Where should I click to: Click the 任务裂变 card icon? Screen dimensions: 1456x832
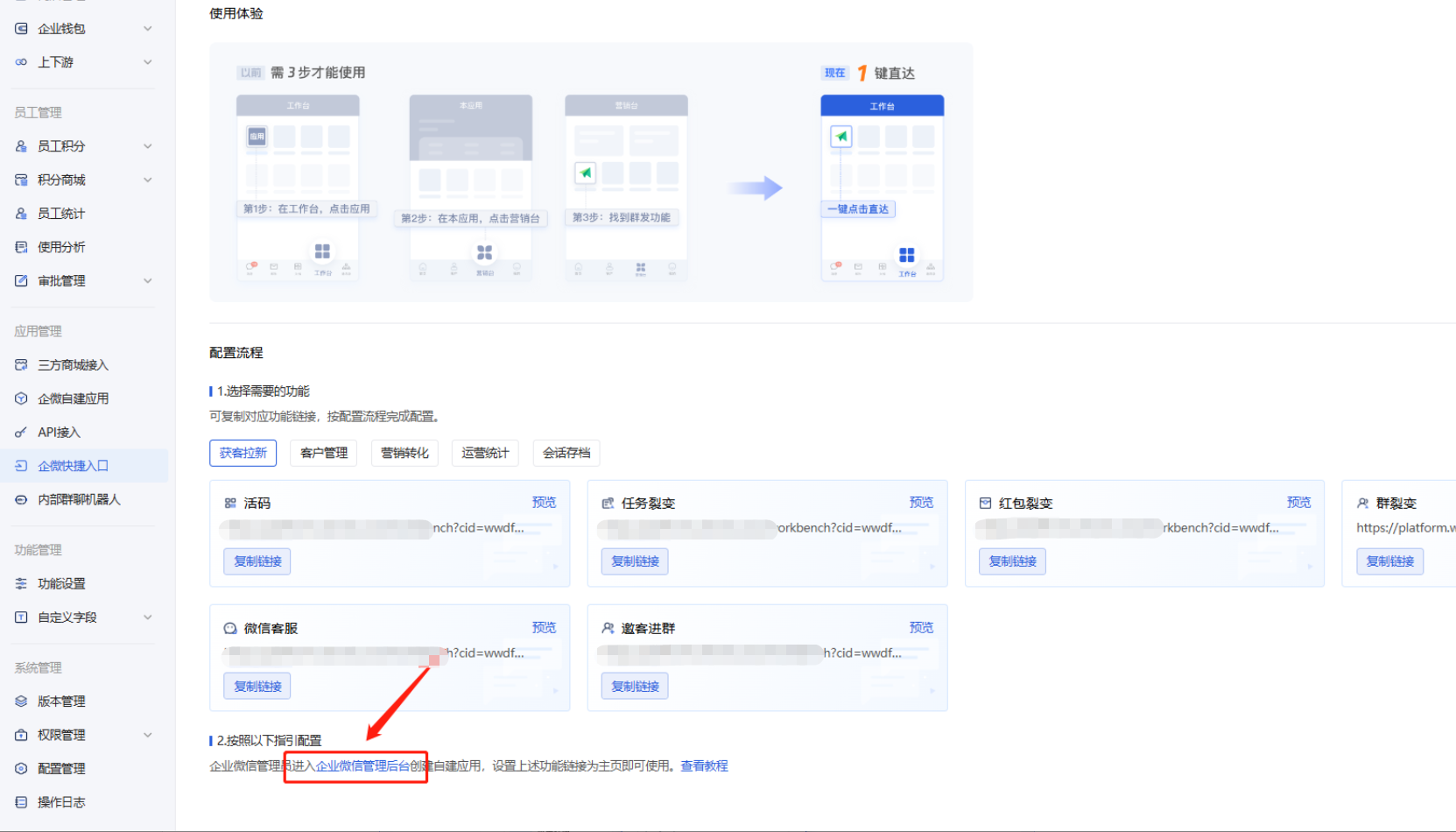608,504
